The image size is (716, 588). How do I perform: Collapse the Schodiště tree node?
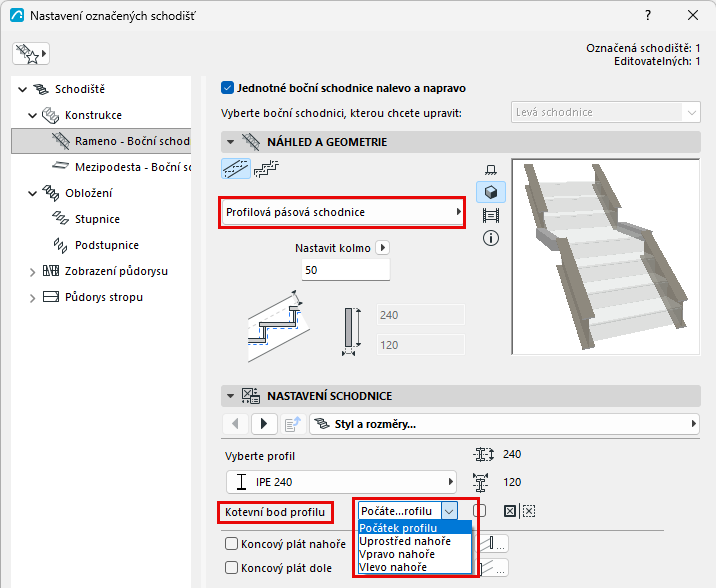(22, 89)
